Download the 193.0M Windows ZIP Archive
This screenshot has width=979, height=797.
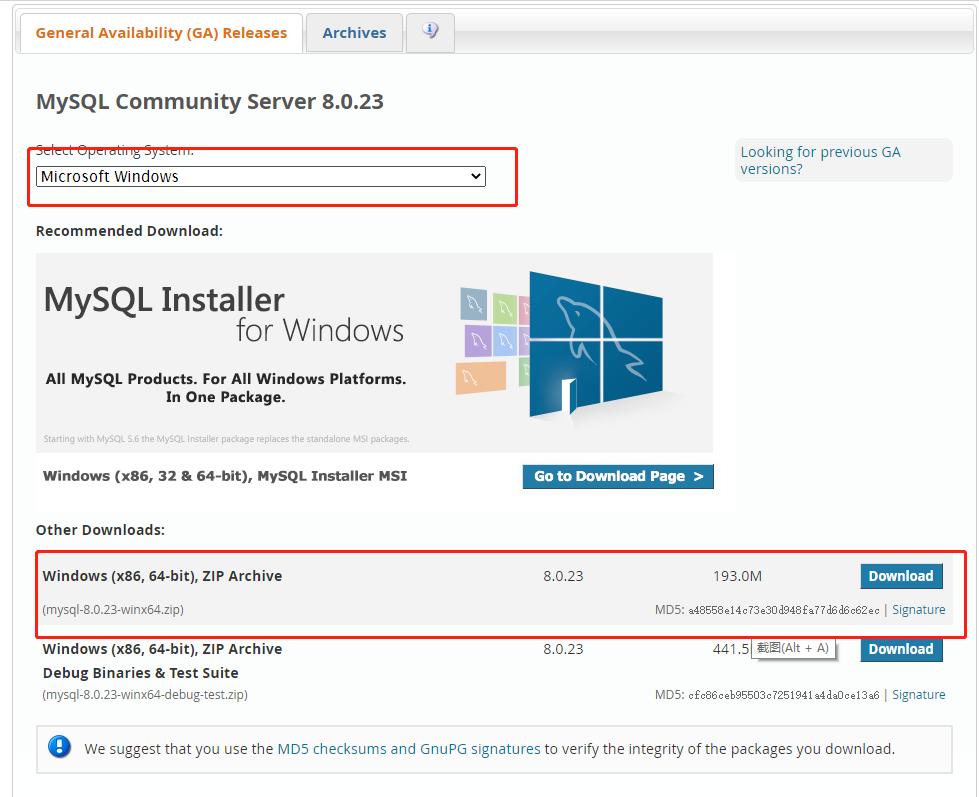click(900, 576)
